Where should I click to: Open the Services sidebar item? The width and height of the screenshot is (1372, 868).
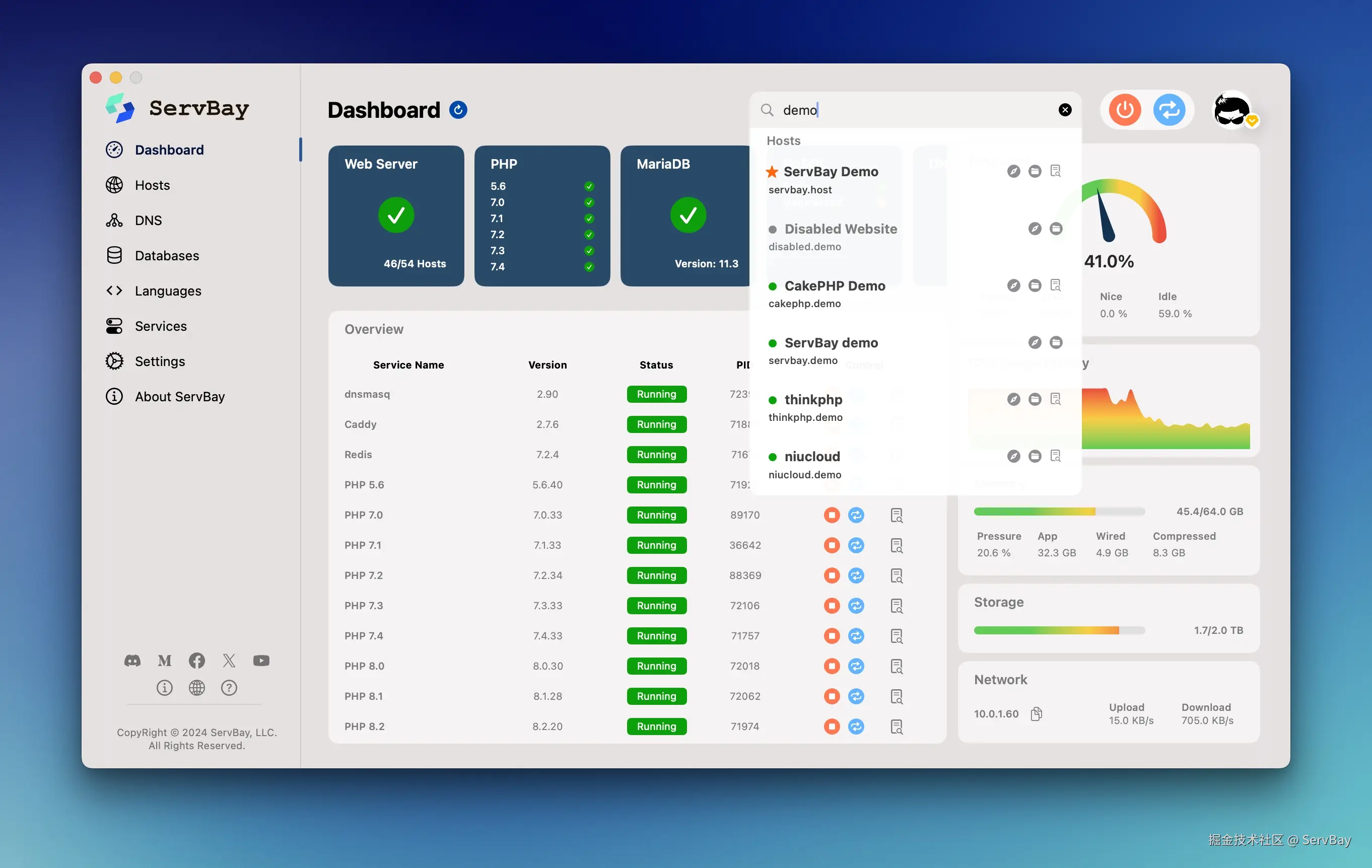(161, 326)
